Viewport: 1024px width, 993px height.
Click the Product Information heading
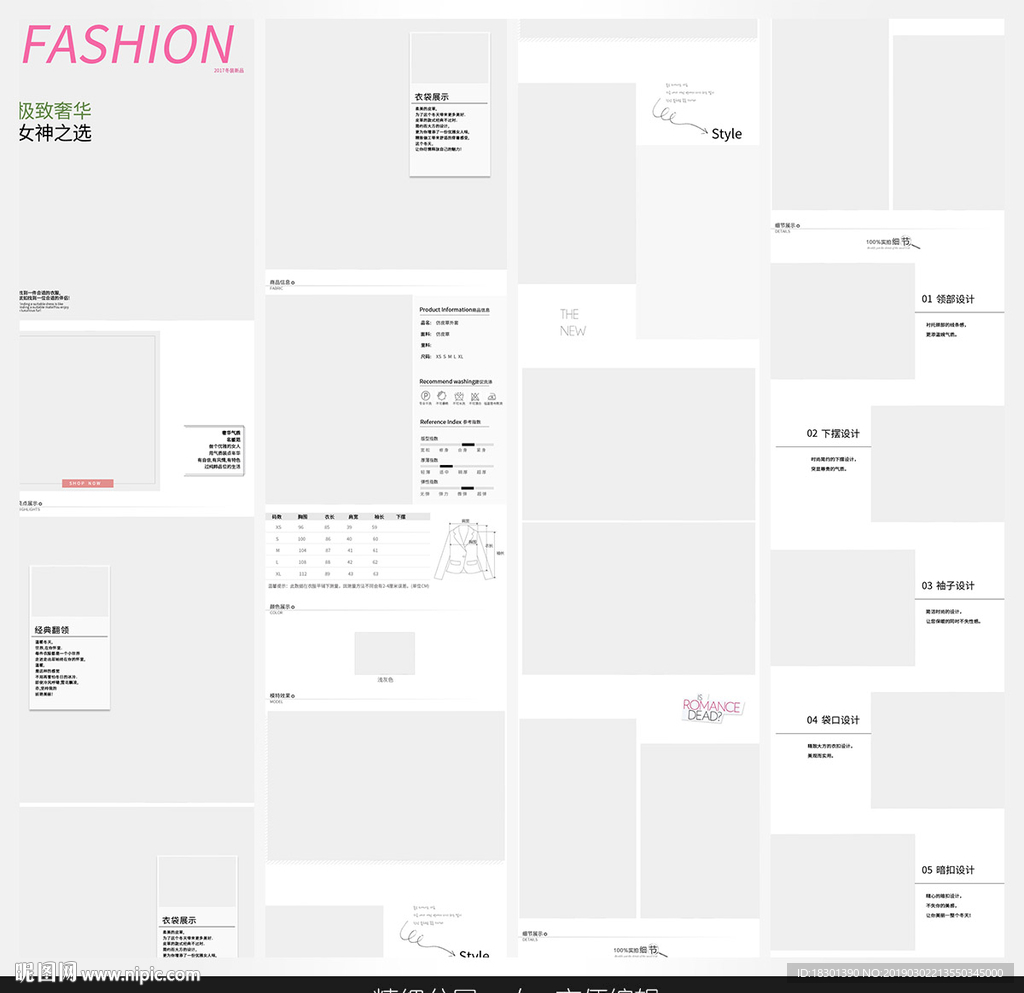pyautogui.click(x=455, y=310)
